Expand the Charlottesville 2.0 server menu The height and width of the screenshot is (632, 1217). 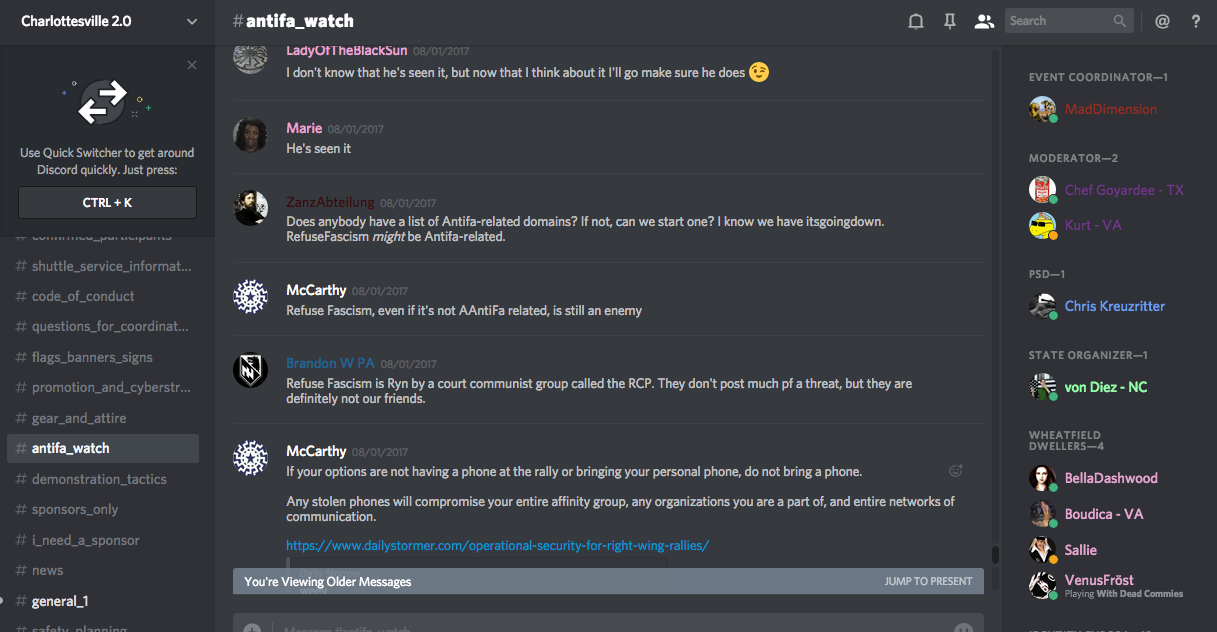192,21
